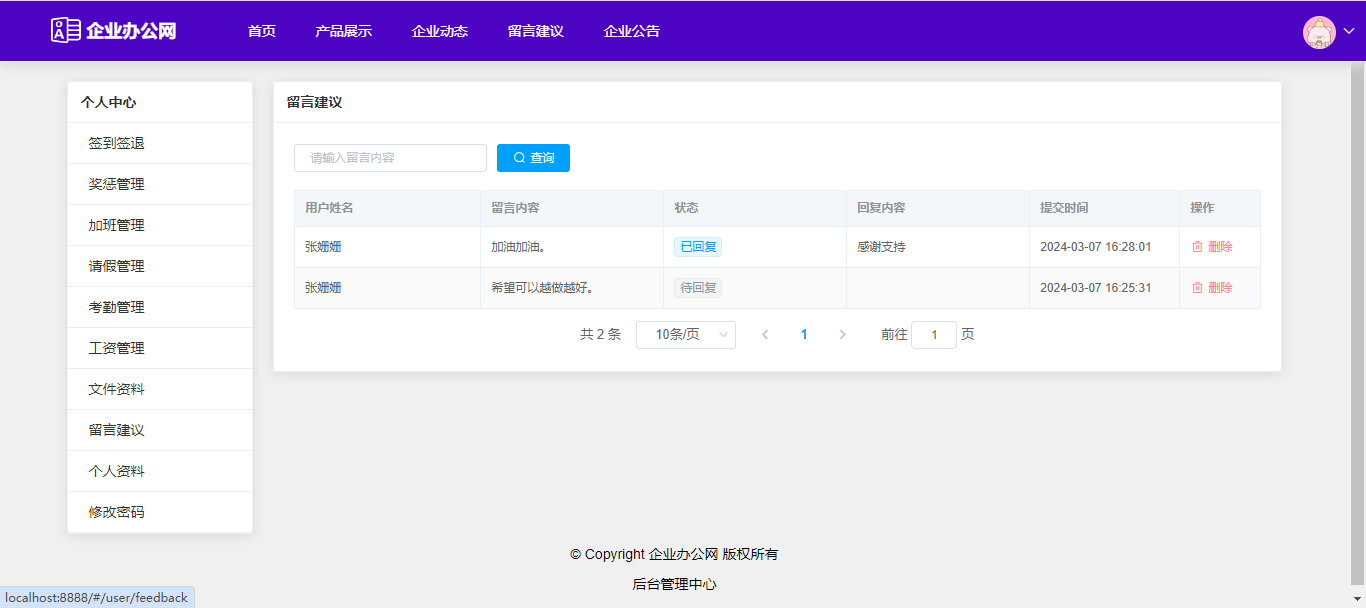Go to previous page arrow
The image size is (1366, 608).
tap(765, 335)
